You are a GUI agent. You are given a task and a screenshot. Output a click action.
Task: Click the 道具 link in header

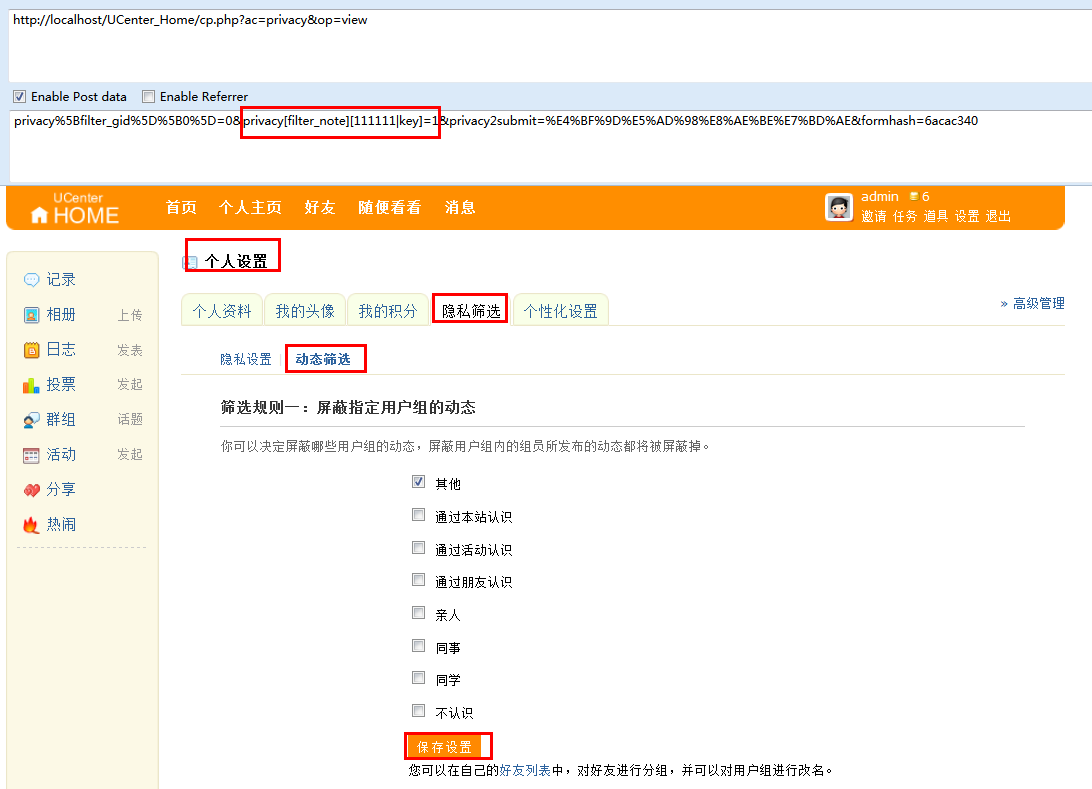[936, 217]
